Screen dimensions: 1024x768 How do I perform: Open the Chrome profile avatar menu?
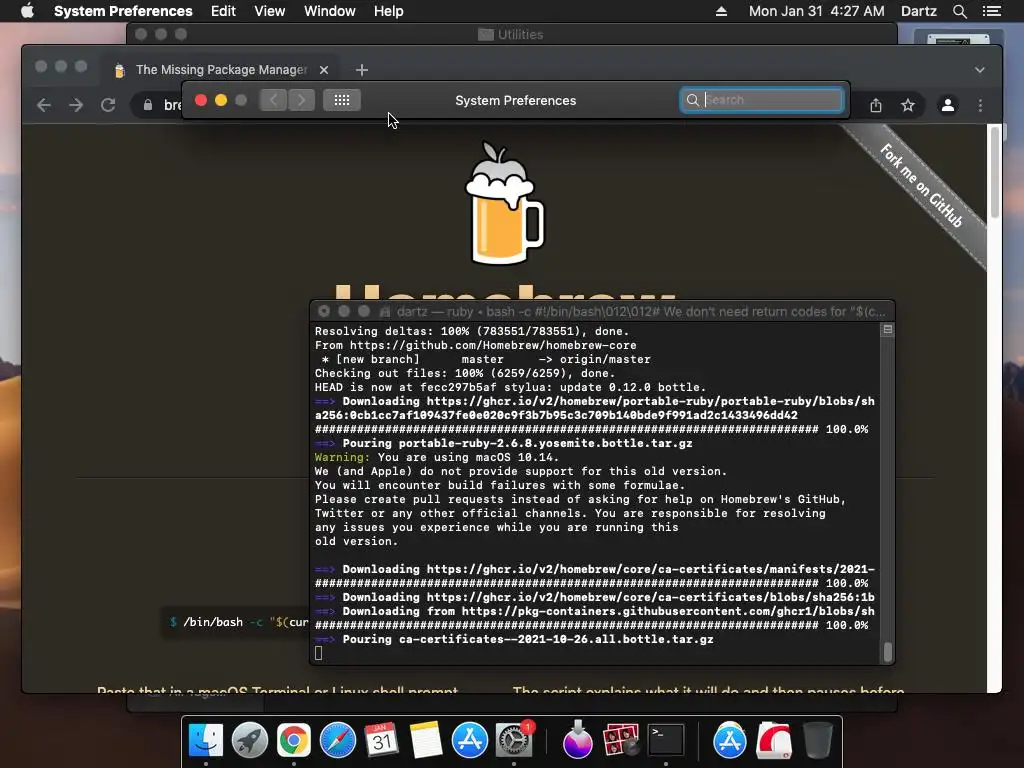click(x=948, y=105)
